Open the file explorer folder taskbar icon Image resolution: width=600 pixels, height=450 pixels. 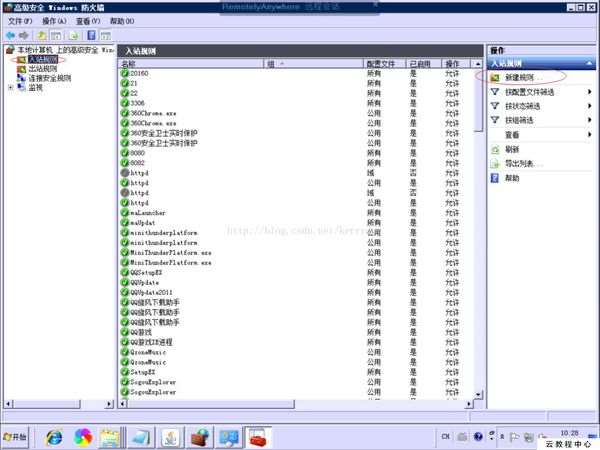(x=111, y=437)
